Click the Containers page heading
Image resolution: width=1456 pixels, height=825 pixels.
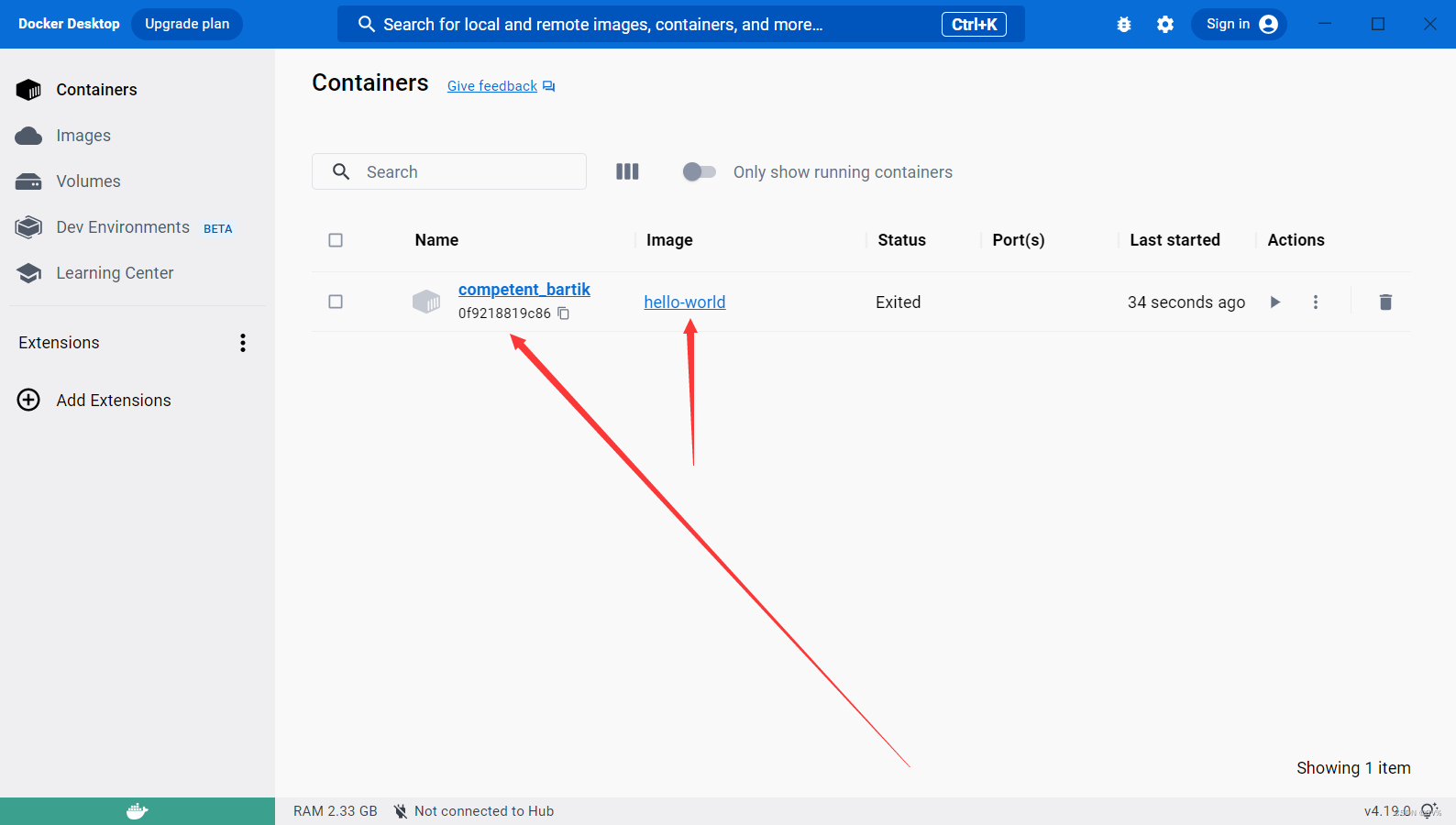tap(370, 82)
